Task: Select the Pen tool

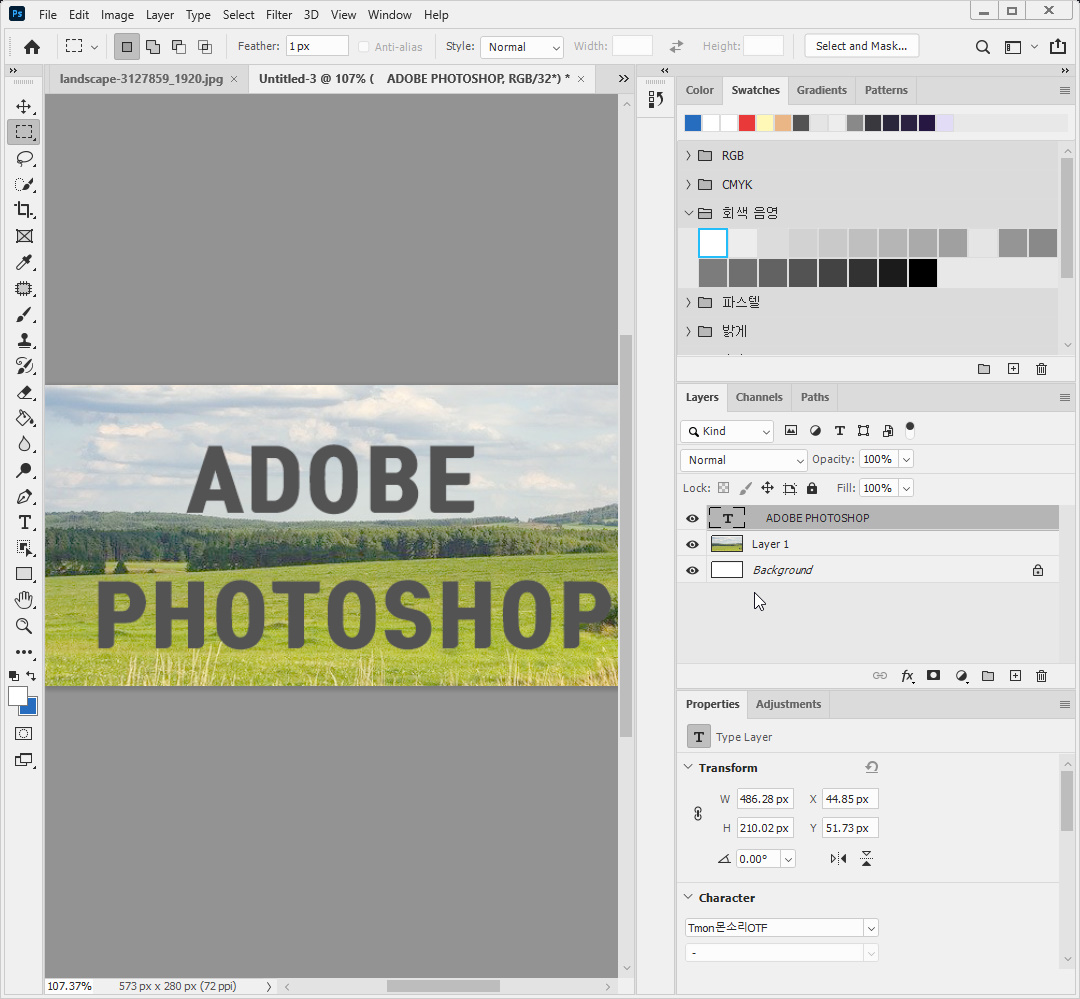Action: click(x=24, y=497)
